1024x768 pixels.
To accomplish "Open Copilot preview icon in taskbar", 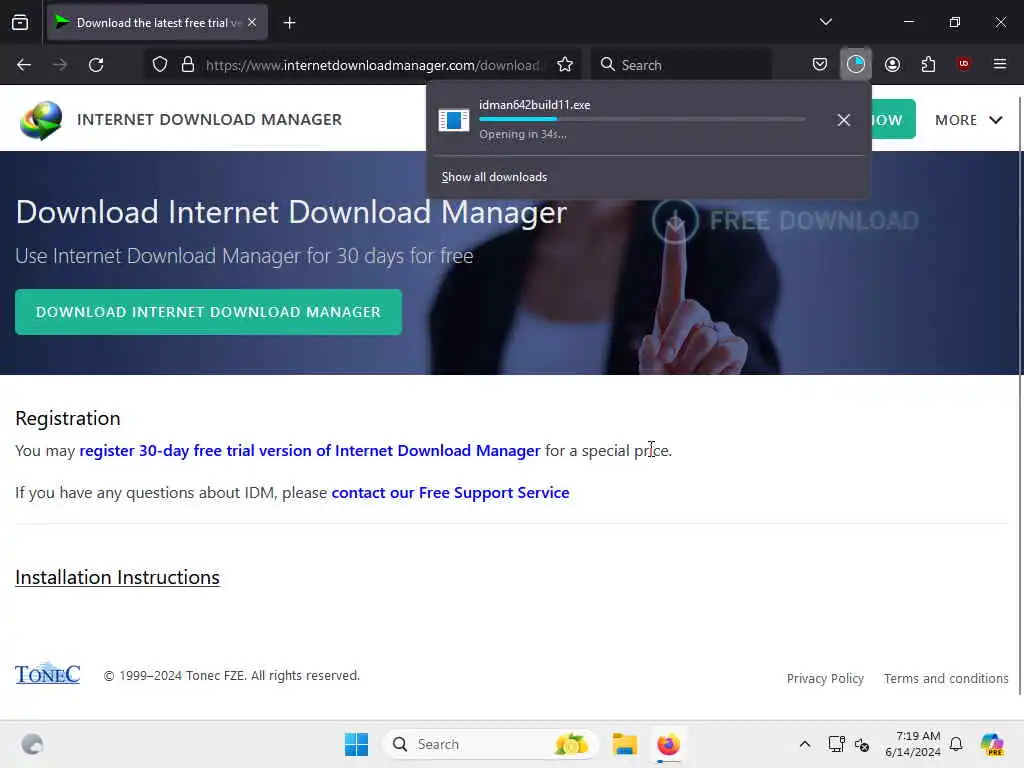I will (992, 744).
